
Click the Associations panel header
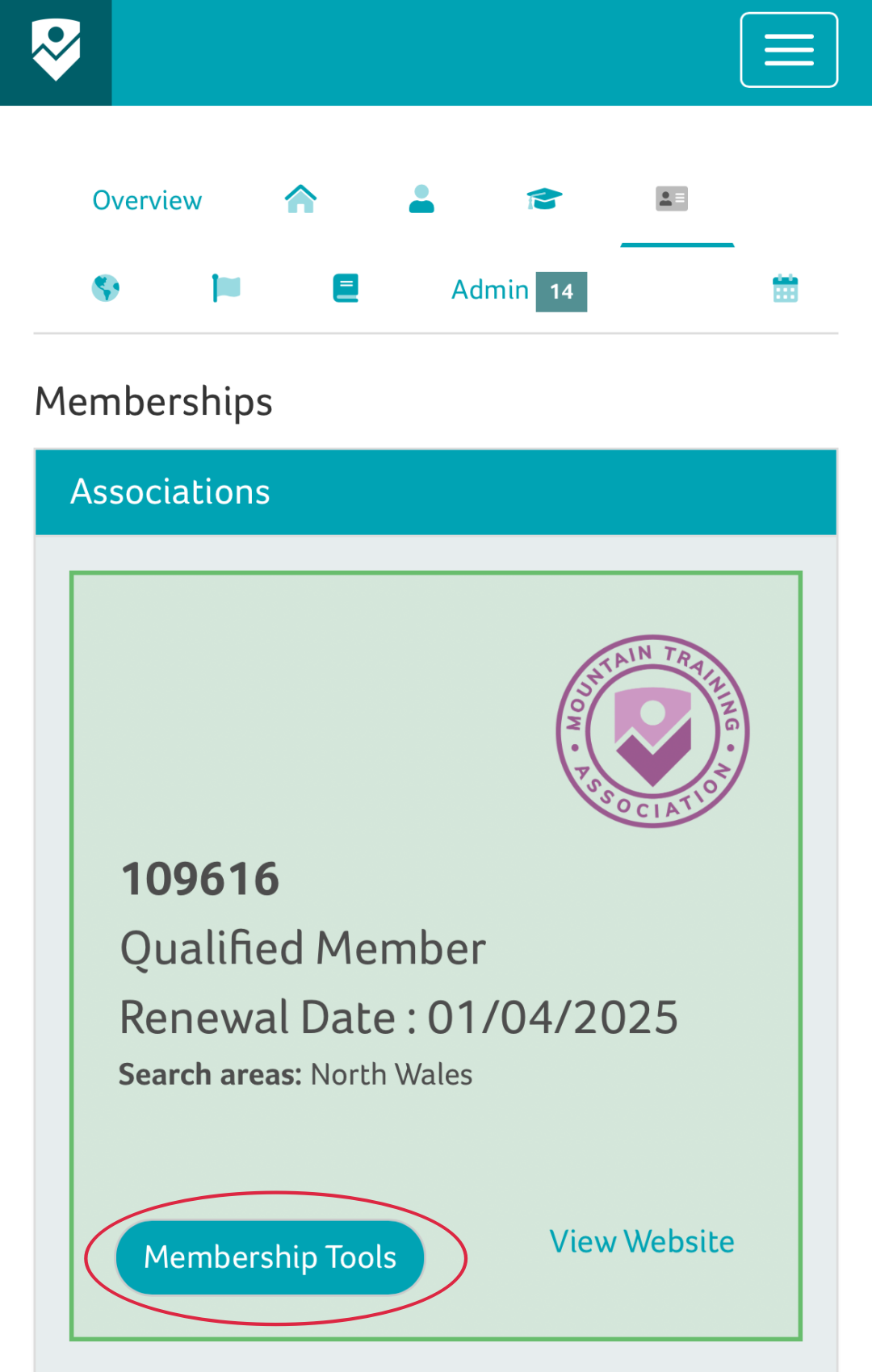pos(436,492)
